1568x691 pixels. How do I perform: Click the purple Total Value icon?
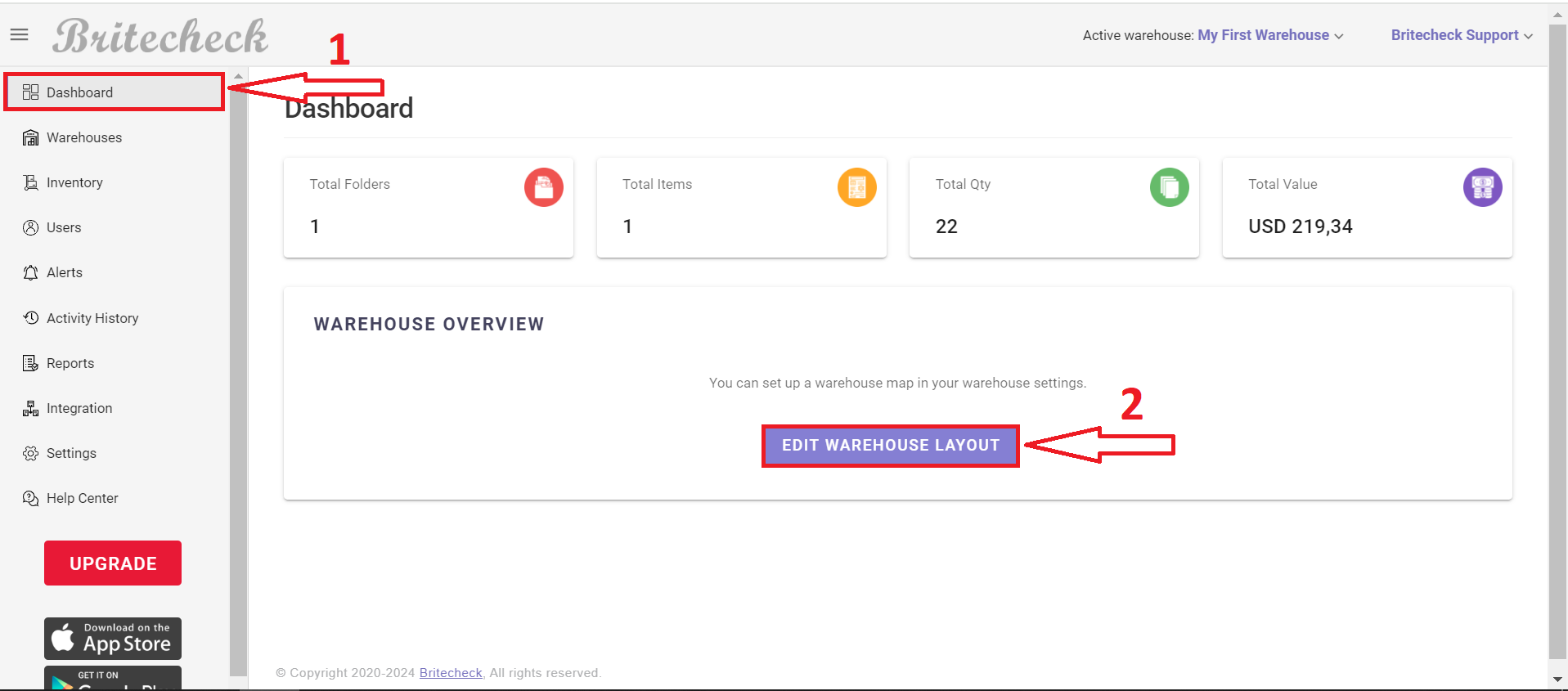[1483, 187]
